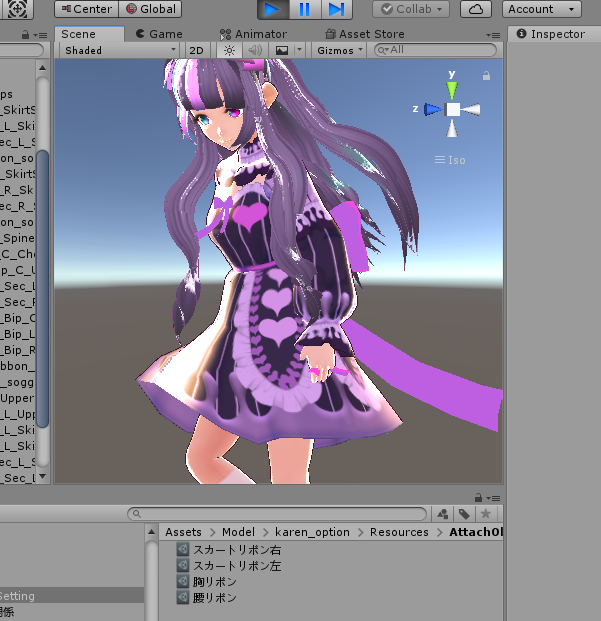Click the hierarchy vertical scrollbar thumb

[42, 289]
